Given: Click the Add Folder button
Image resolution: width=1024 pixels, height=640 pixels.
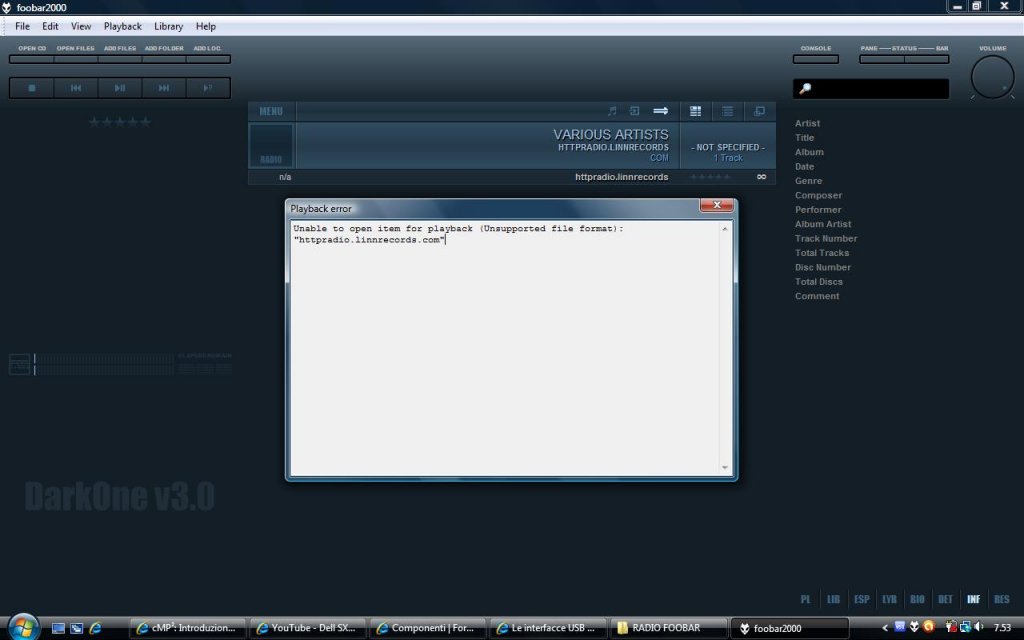Looking at the screenshot, I should [164, 59].
